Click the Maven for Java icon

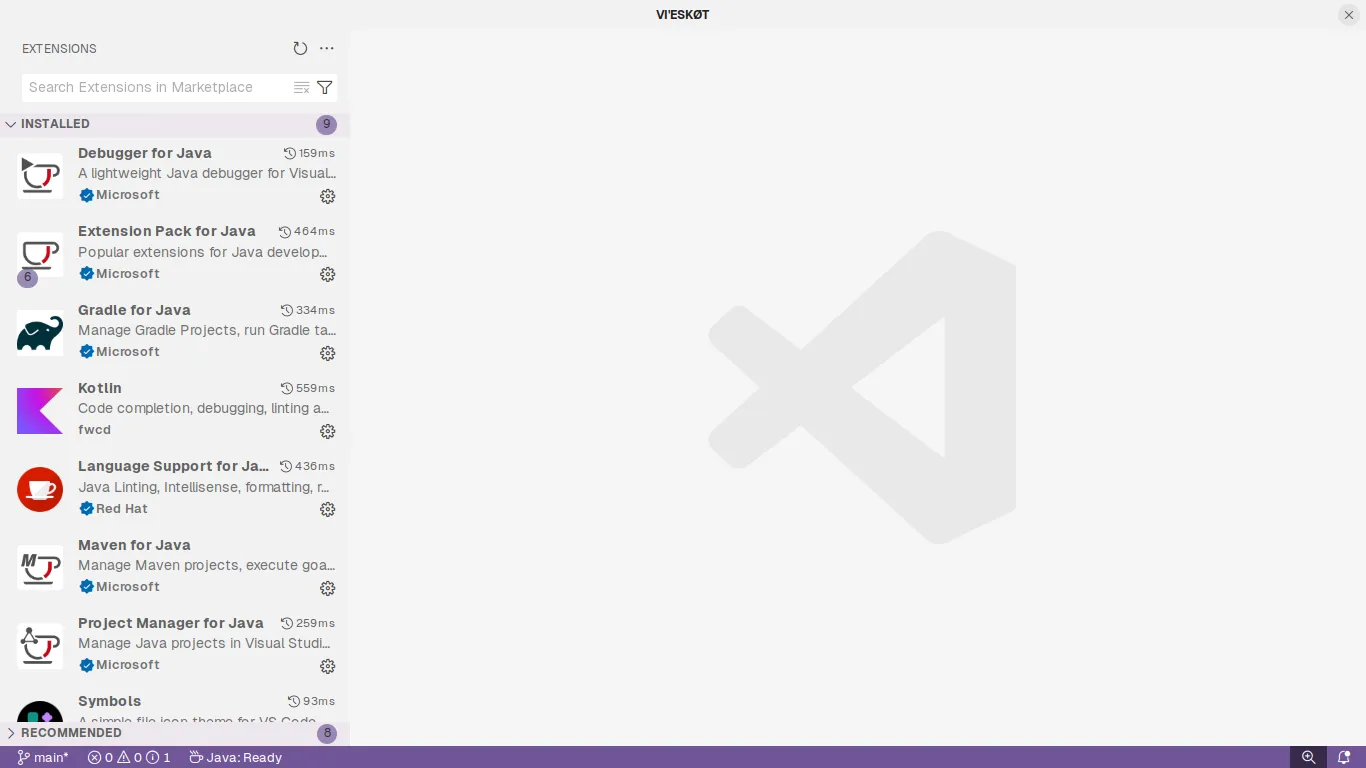(40, 567)
